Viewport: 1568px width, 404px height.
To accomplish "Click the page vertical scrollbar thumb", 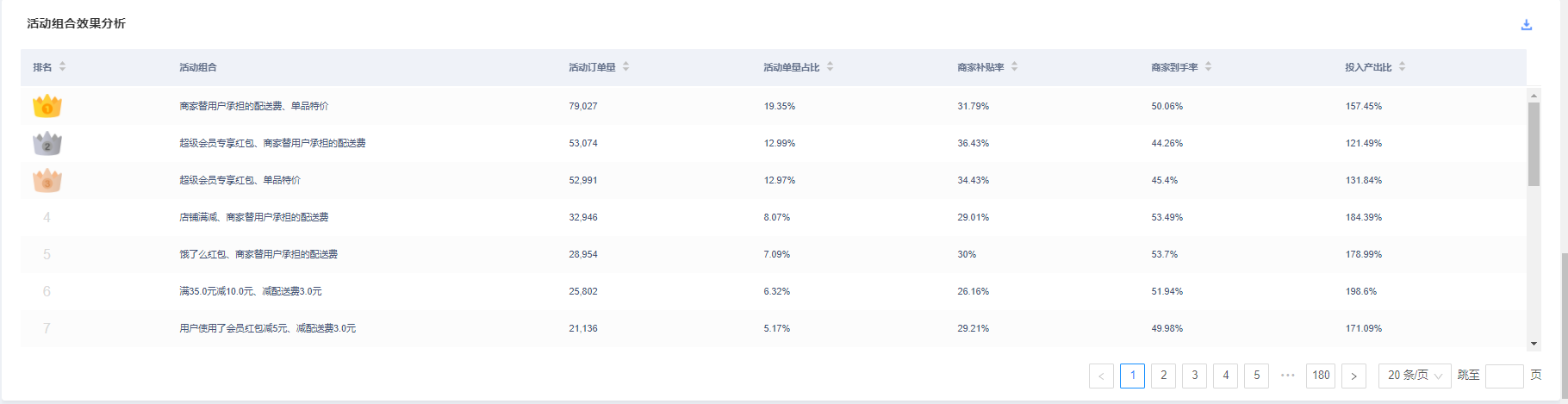I will click(x=1563, y=326).
